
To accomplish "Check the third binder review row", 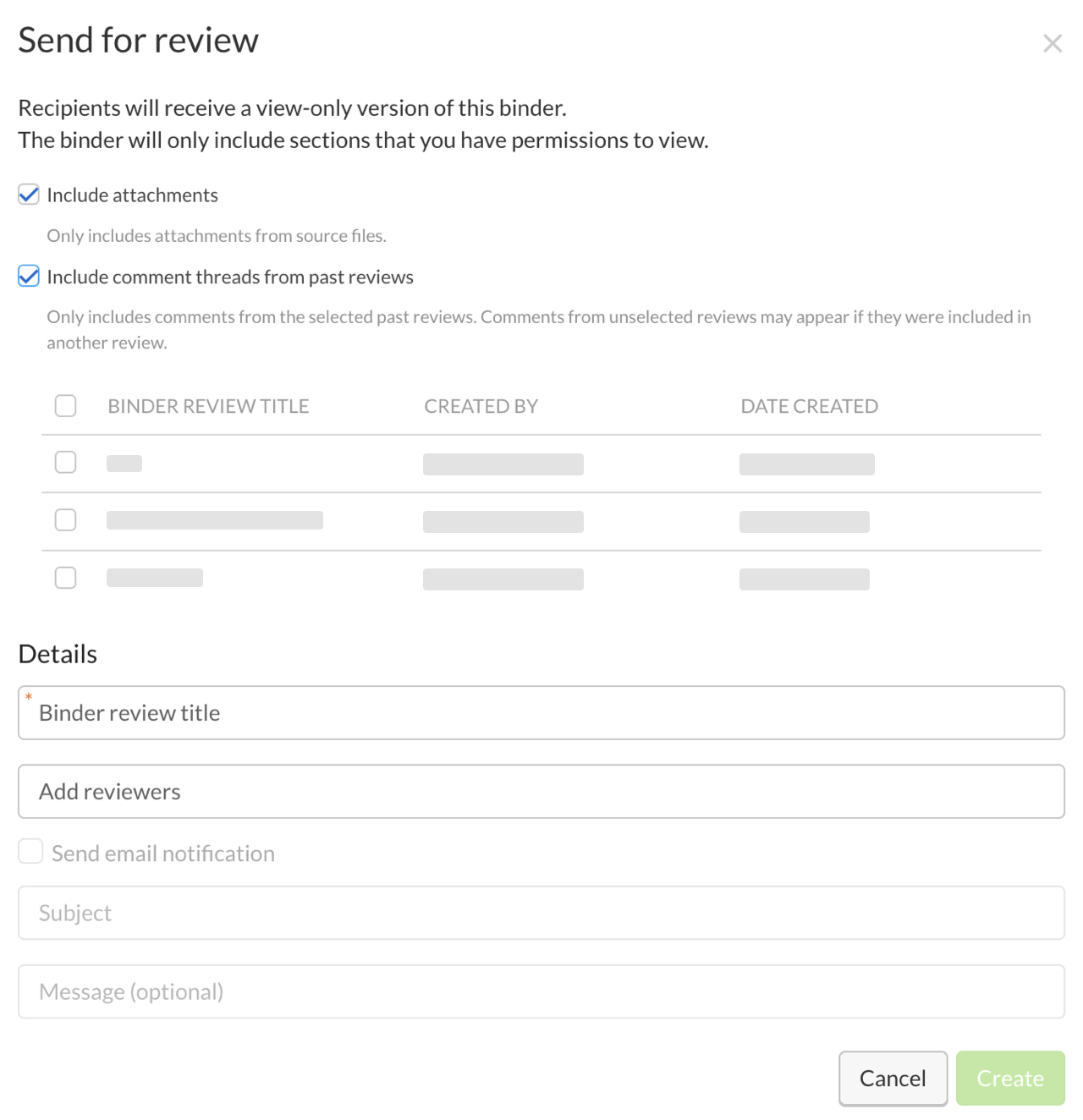I will (65, 577).
